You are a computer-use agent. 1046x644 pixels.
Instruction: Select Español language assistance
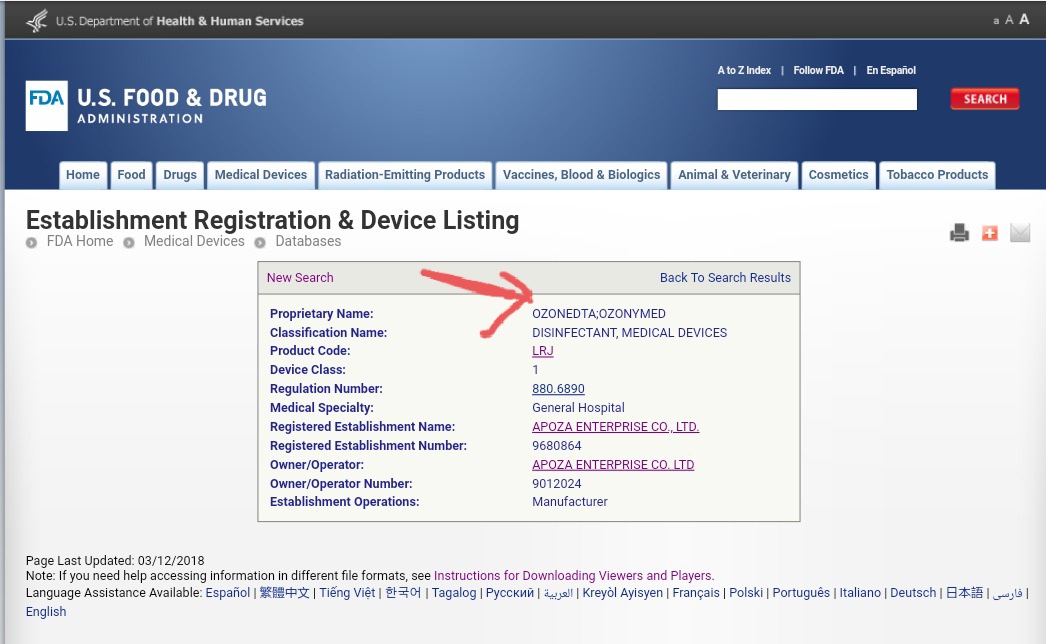tap(227, 593)
